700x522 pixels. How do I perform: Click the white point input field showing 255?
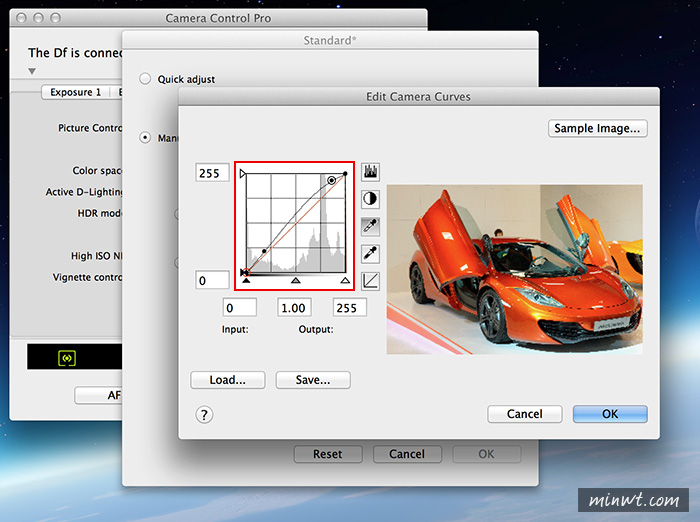350,308
